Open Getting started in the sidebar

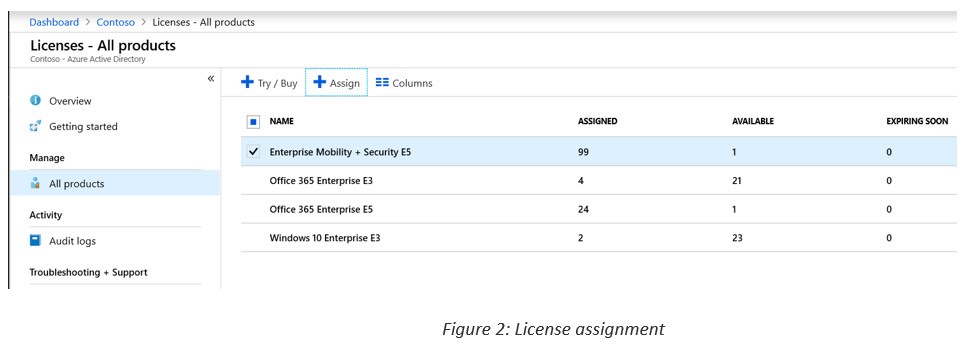click(x=74, y=127)
